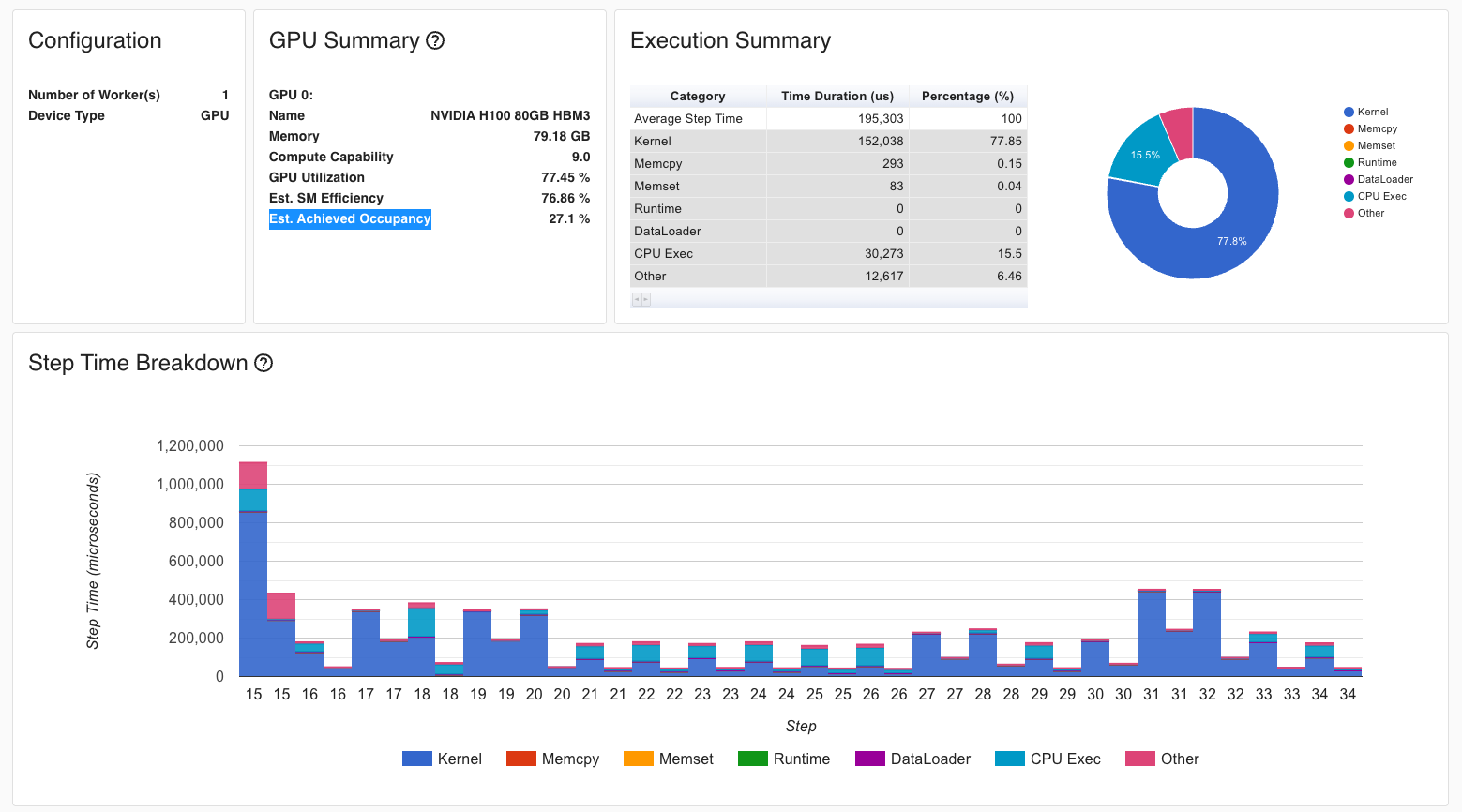The image size is (1462, 812).
Task: Click the Other dot in the pie legend
Action: (x=1349, y=213)
